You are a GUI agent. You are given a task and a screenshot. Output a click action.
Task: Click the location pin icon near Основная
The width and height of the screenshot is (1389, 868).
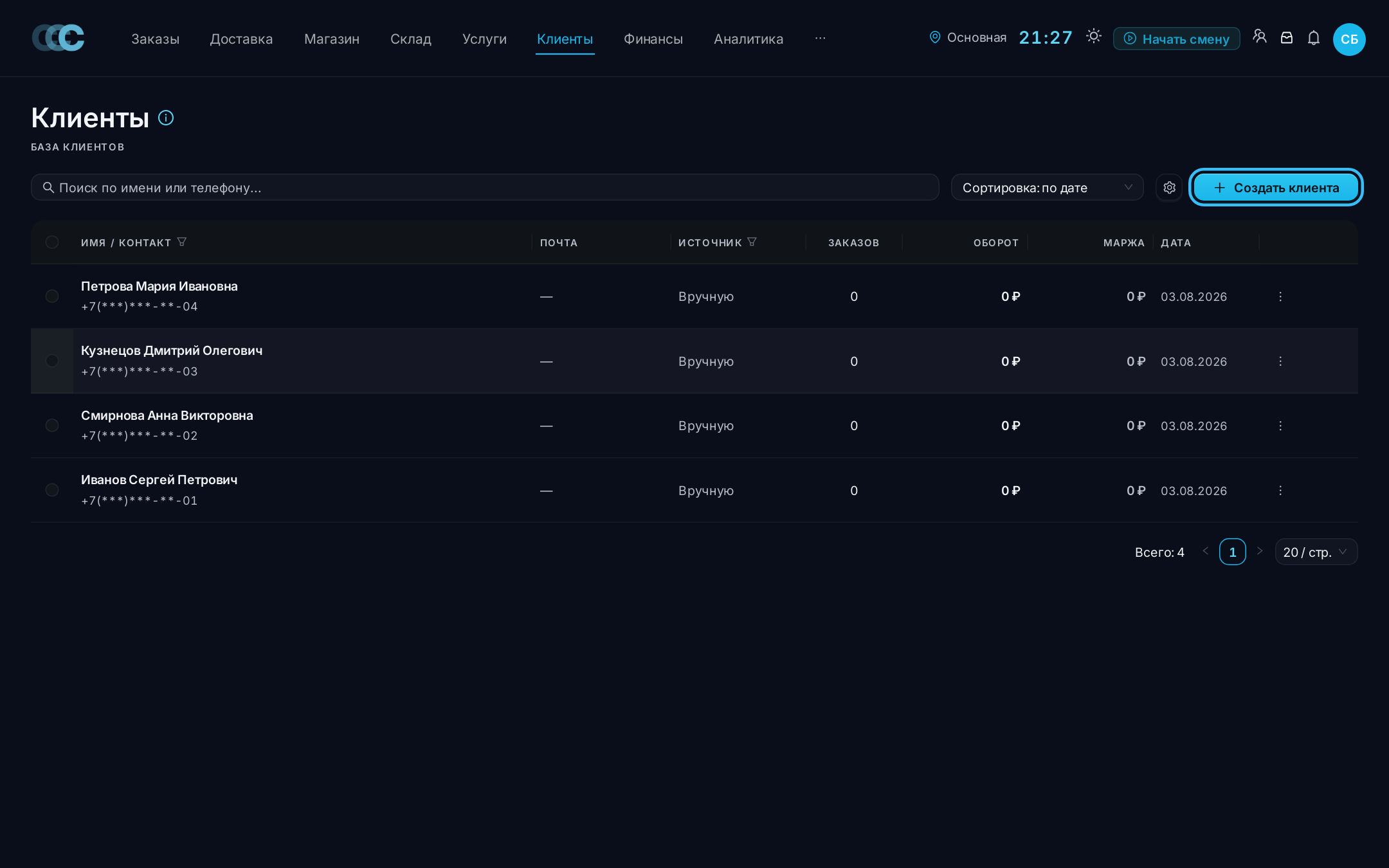pos(935,37)
